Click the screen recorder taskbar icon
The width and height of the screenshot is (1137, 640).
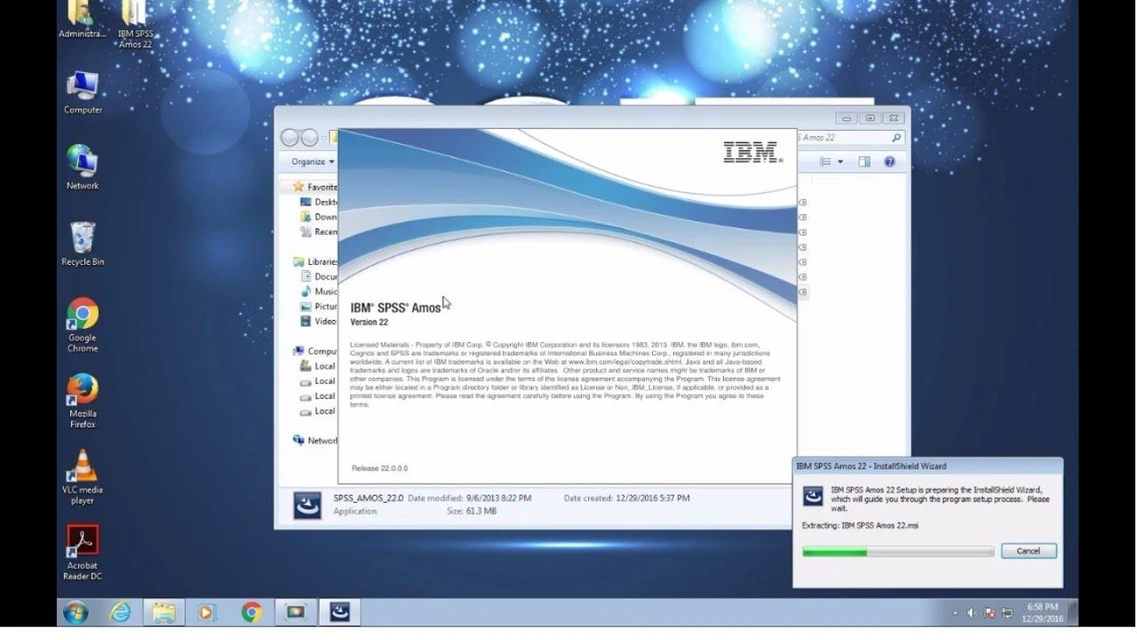click(x=295, y=612)
